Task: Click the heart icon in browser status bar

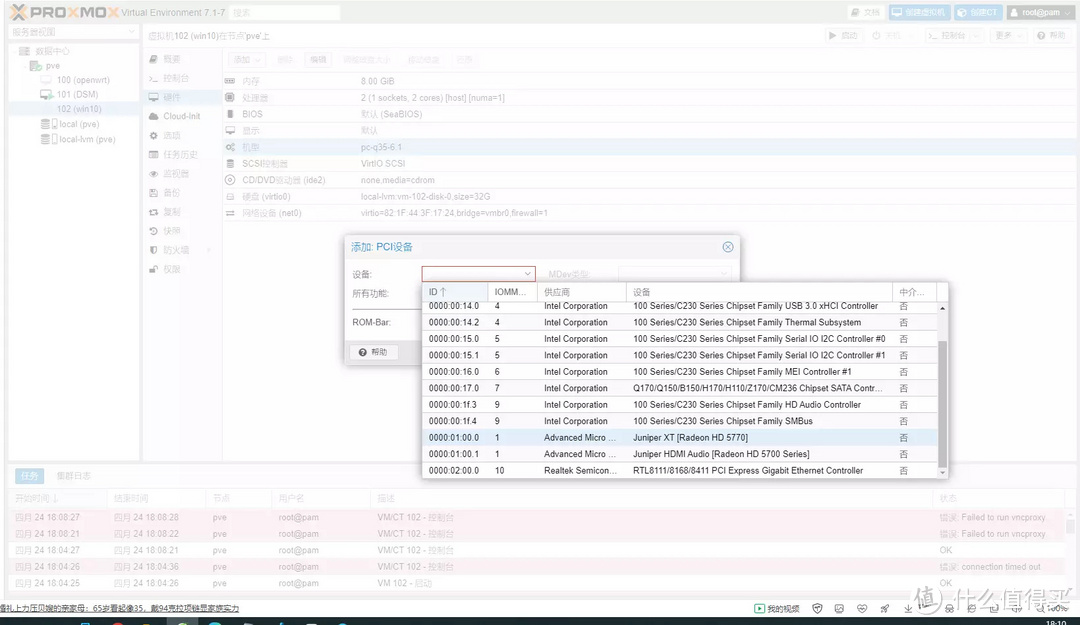Action: click(x=862, y=608)
